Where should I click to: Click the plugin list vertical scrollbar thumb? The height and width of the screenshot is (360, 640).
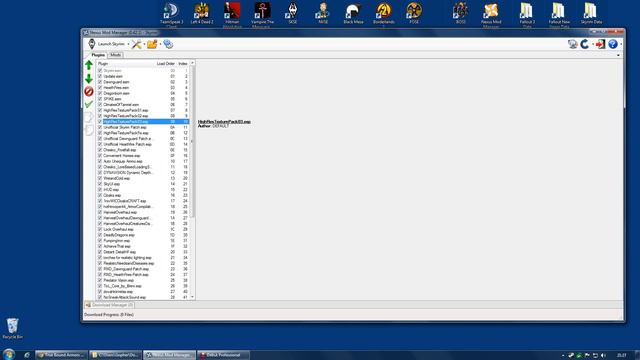pyautogui.click(x=192, y=141)
